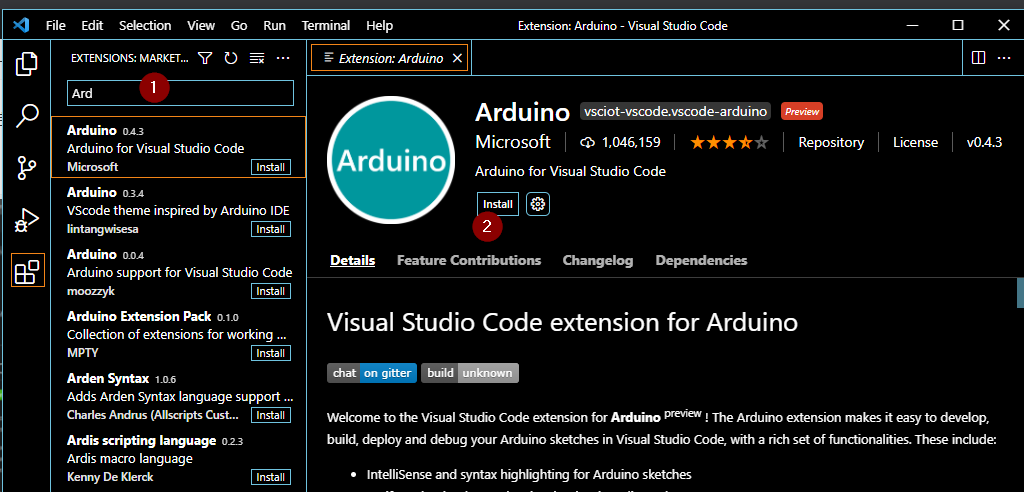The width and height of the screenshot is (1024, 492).
Task: Click in the extensions search box
Action: point(180,93)
